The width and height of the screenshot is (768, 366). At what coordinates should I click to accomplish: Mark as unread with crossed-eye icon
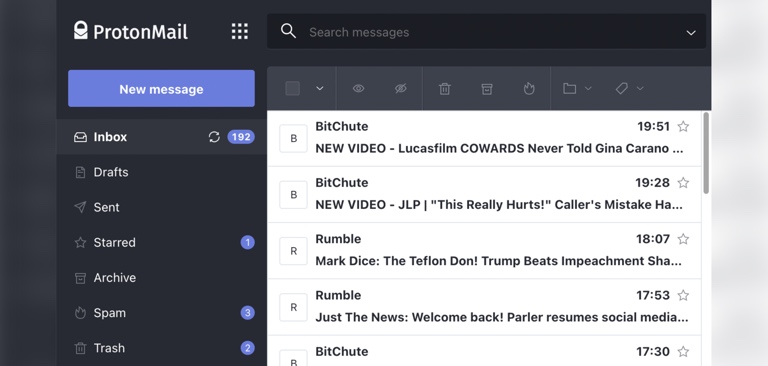click(x=401, y=88)
